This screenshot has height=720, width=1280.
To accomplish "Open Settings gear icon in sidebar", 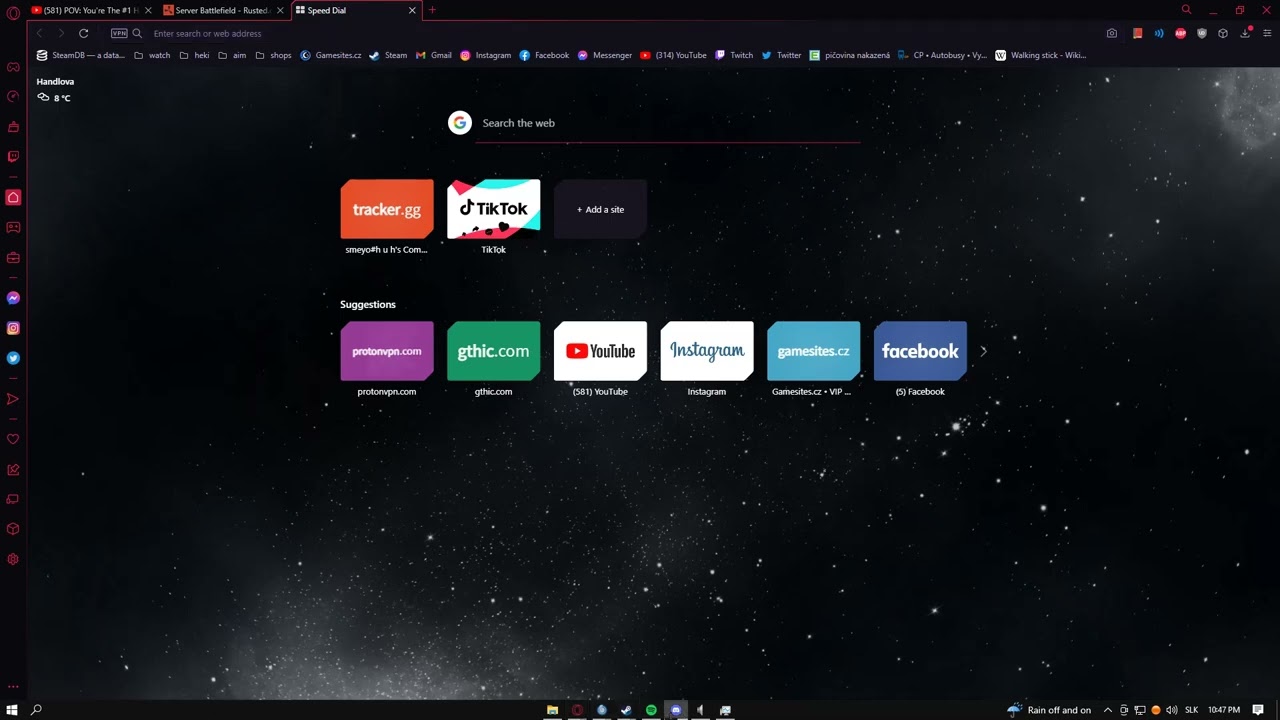I will [x=13, y=559].
